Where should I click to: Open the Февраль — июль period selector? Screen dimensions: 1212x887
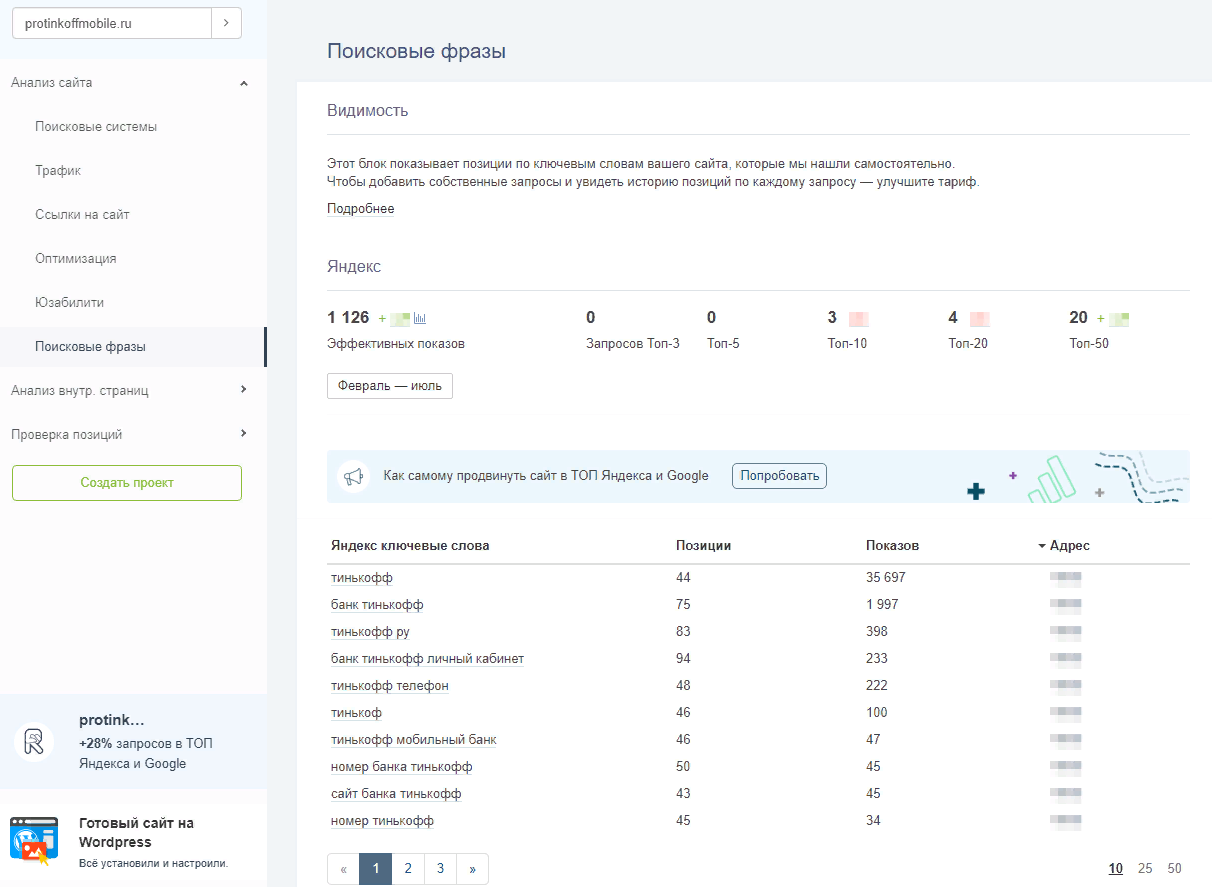pyautogui.click(x=390, y=386)
